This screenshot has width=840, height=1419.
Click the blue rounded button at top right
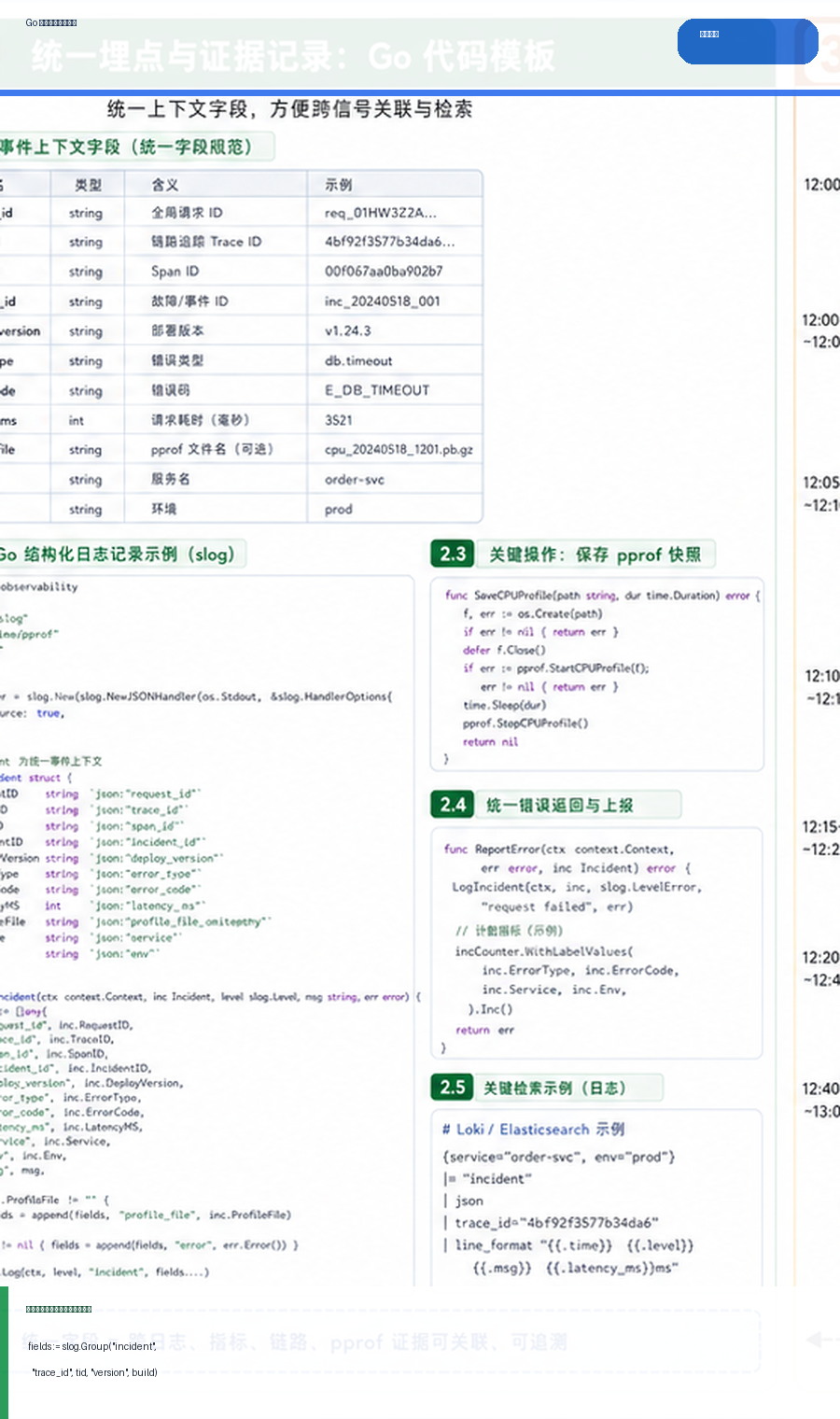pos(748,41)
